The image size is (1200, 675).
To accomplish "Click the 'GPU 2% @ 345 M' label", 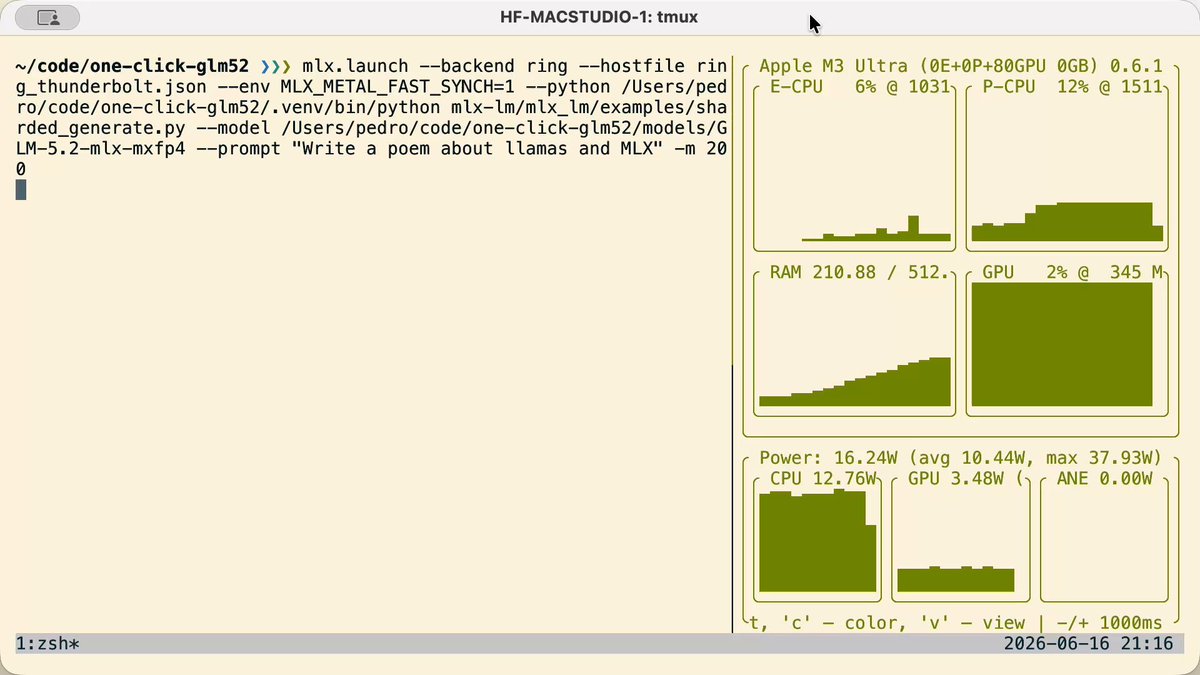I will point(1072,272).
